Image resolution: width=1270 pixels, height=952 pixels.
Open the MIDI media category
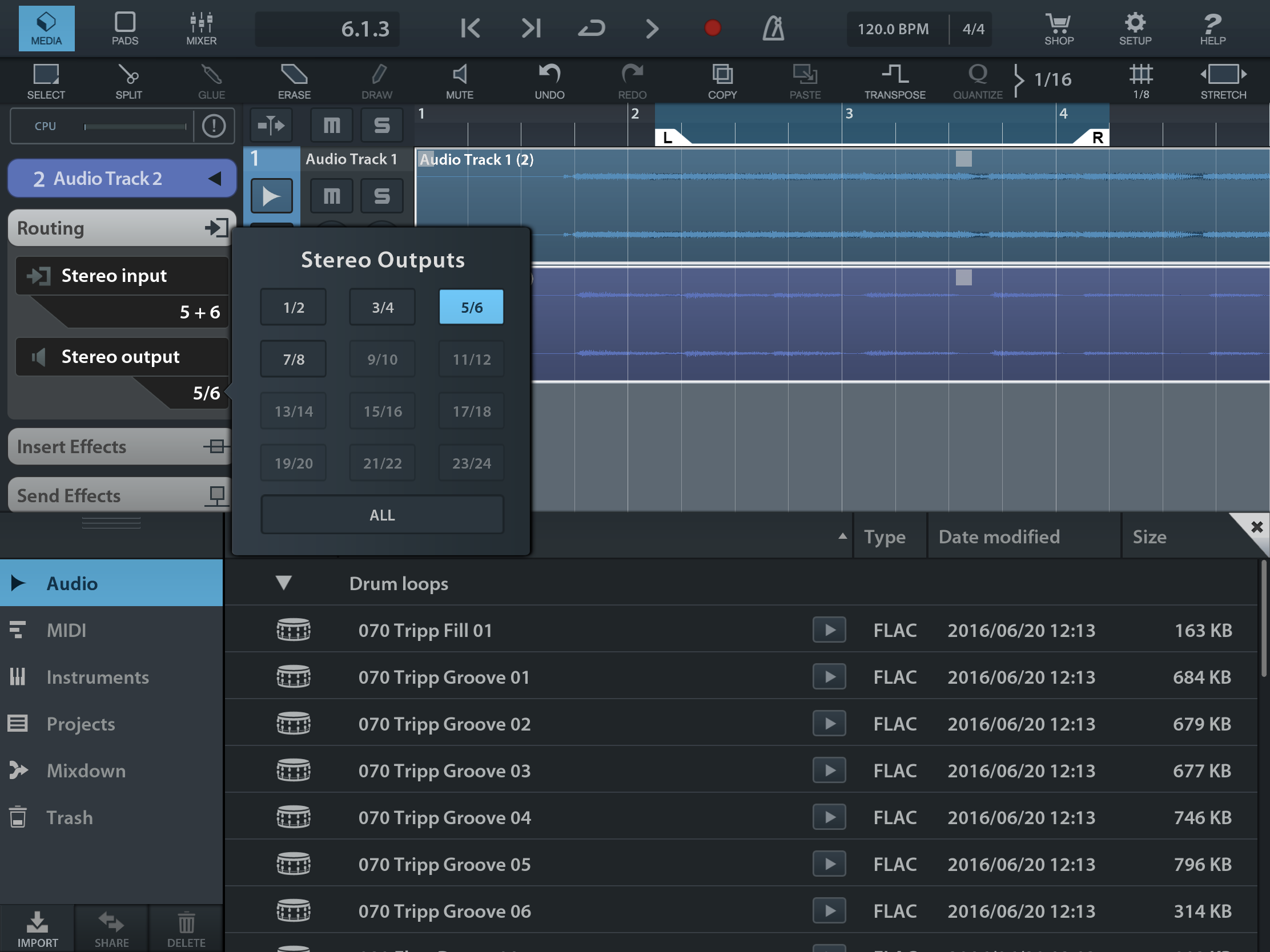[x=66, y=630]
